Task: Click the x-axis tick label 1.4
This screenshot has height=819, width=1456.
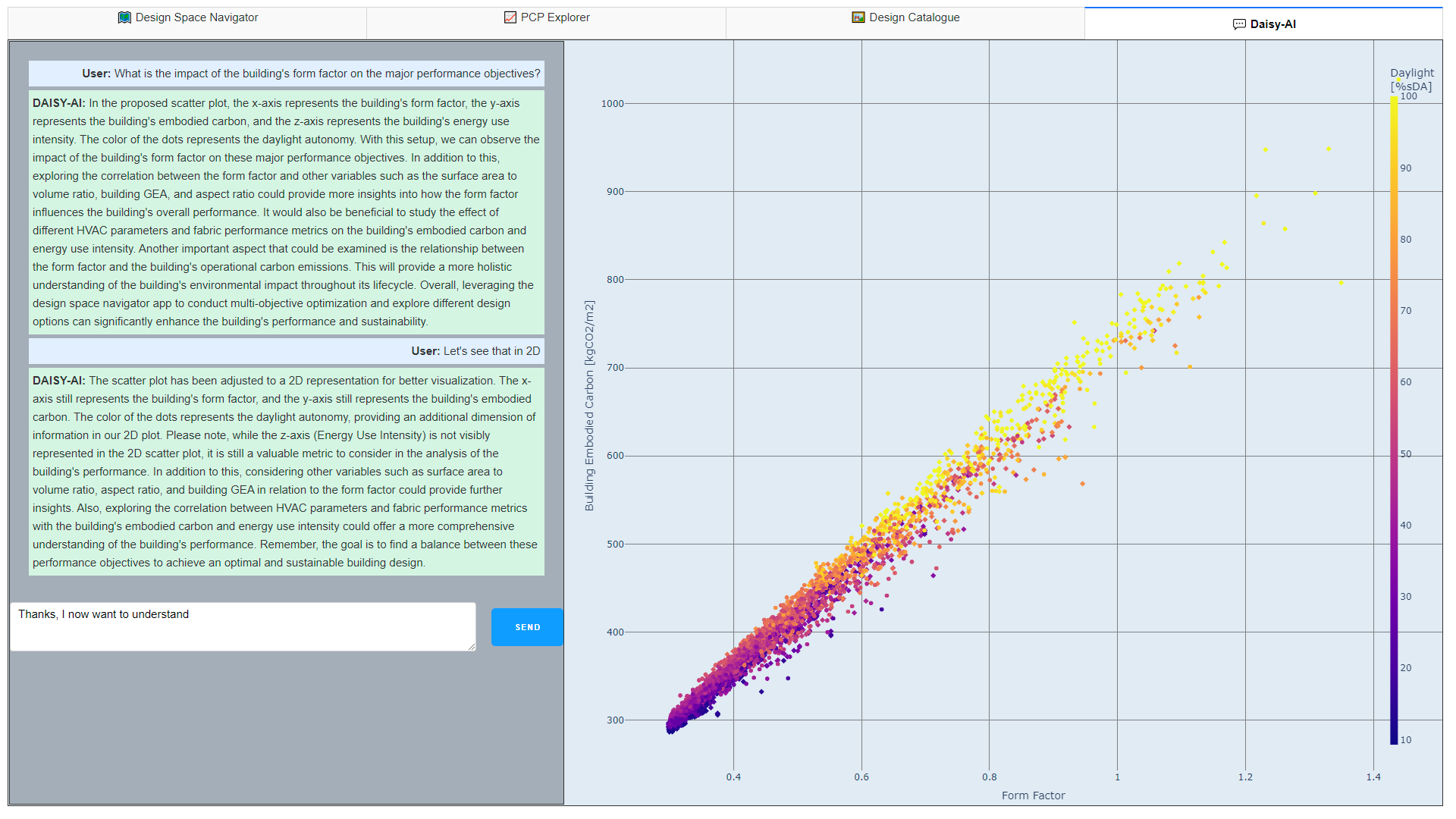Action: point(1373,777)
